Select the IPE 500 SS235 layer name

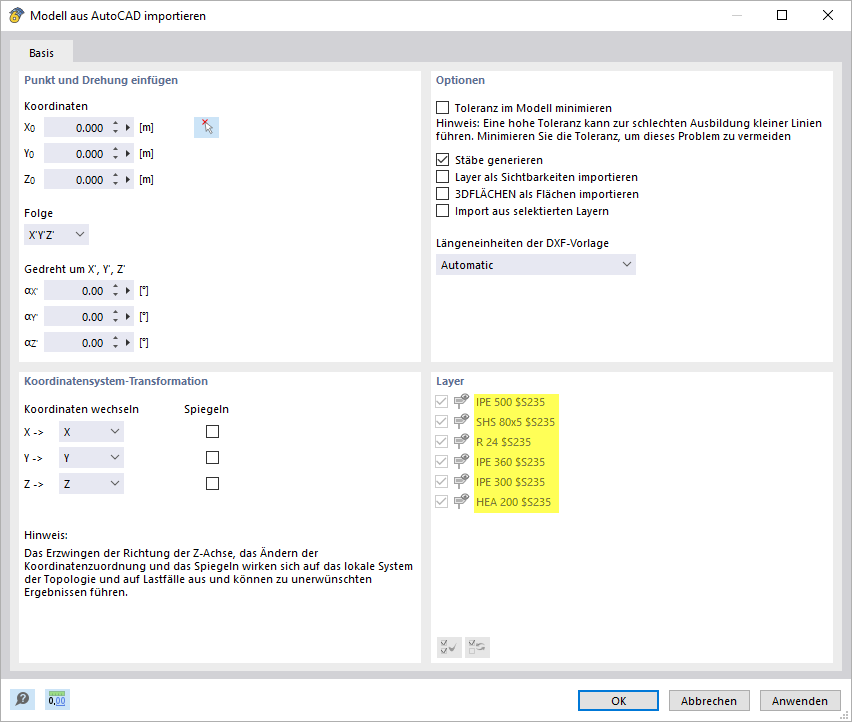click(510, 402)
